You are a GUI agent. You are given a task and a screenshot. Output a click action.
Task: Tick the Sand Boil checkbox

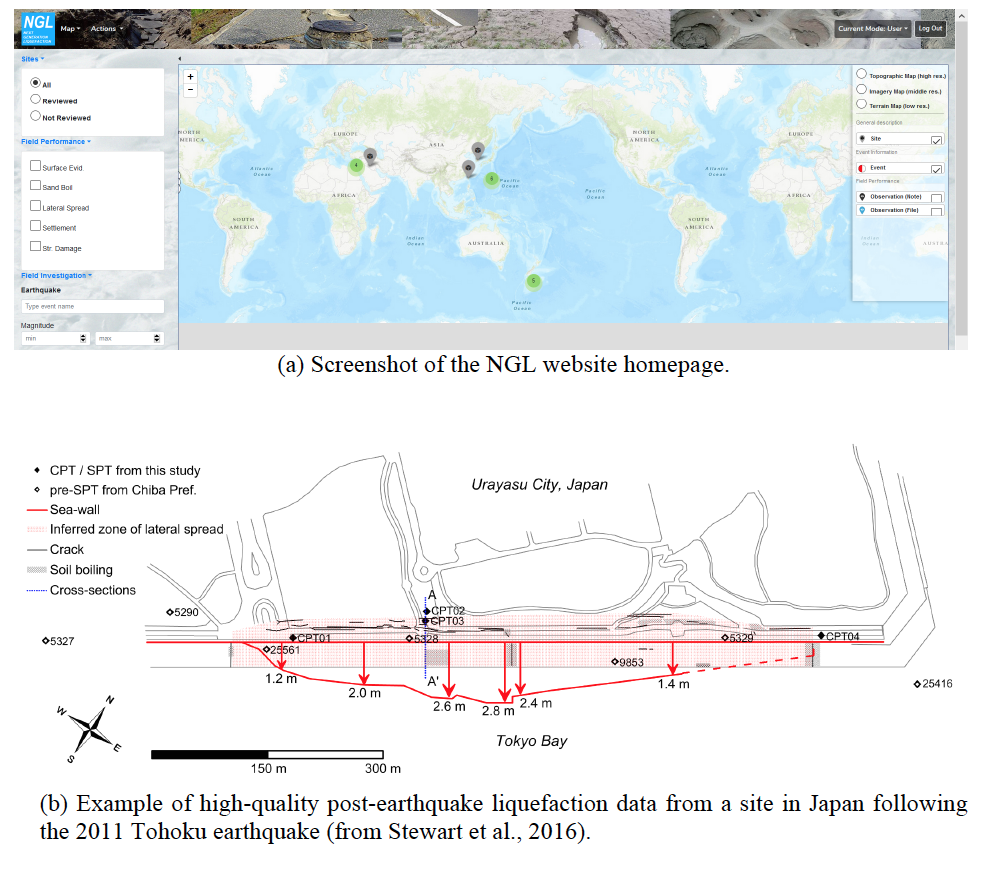point(35,185)
